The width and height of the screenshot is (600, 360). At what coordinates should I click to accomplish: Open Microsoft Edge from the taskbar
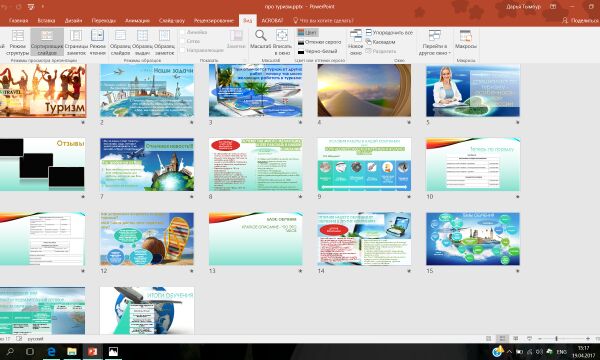[x=51, y=352]
